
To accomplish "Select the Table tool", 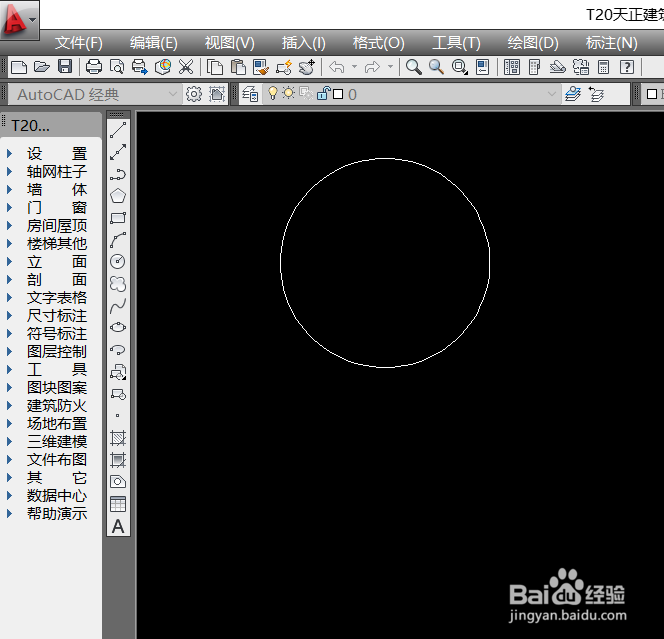I will 118,504.
